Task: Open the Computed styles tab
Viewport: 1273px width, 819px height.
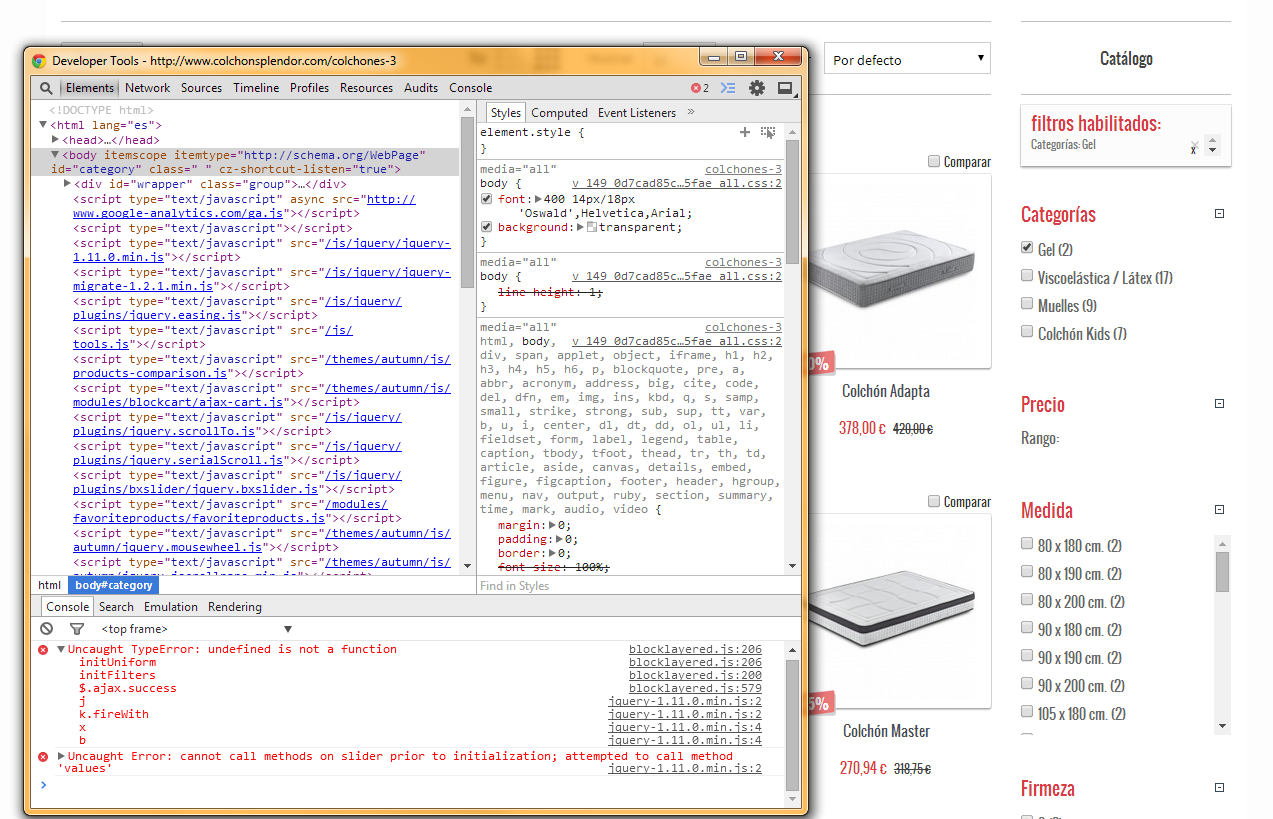Action: click(x=559, y=113)
